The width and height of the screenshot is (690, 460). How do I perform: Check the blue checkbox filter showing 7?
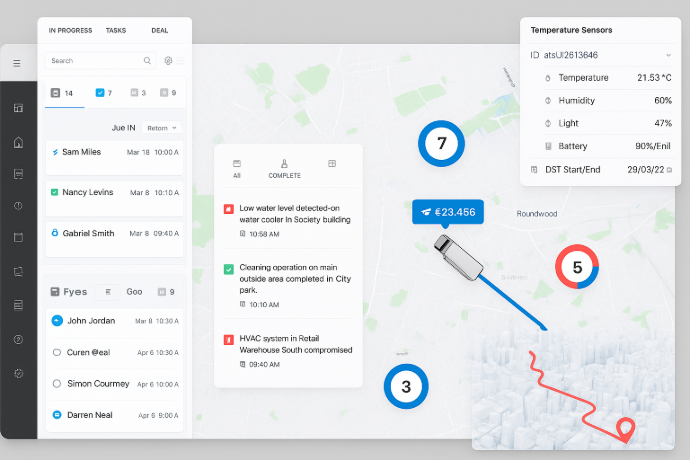(x=99, y=93)
